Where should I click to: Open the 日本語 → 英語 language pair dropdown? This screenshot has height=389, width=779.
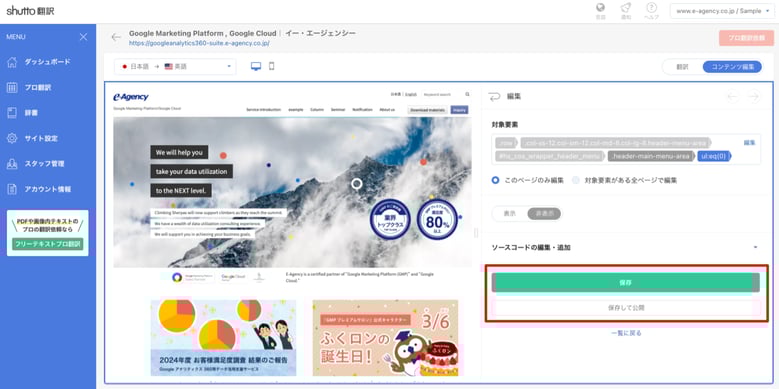click(175, 67)
